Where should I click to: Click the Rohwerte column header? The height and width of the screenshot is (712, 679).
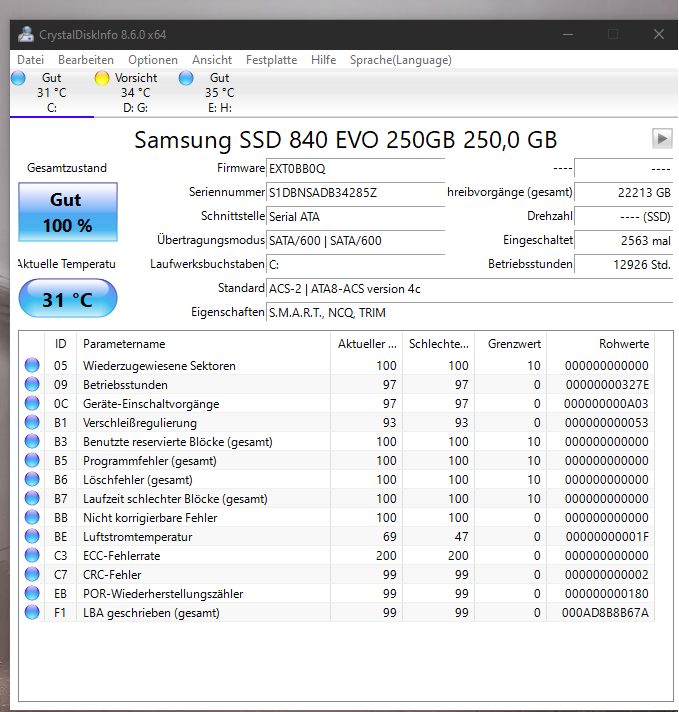[x=600, y=344]
